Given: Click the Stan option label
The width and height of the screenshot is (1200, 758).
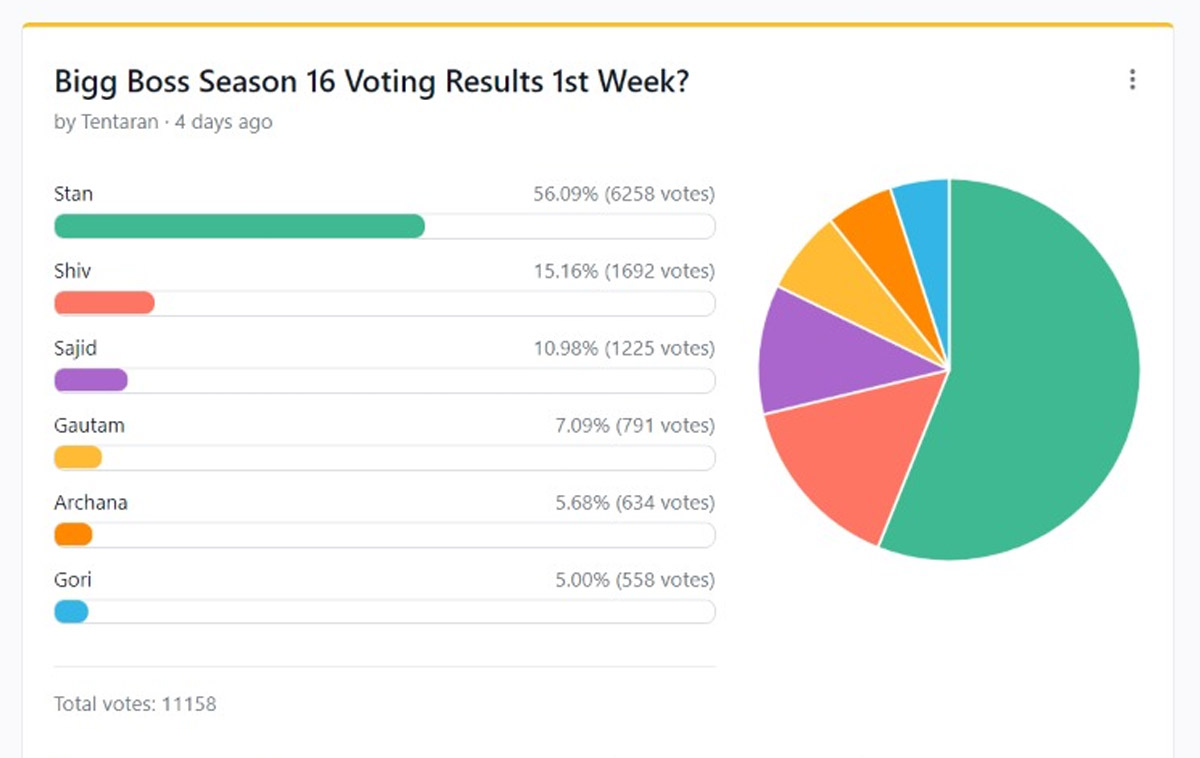Looking at the screenshot, I should (73, 194).
